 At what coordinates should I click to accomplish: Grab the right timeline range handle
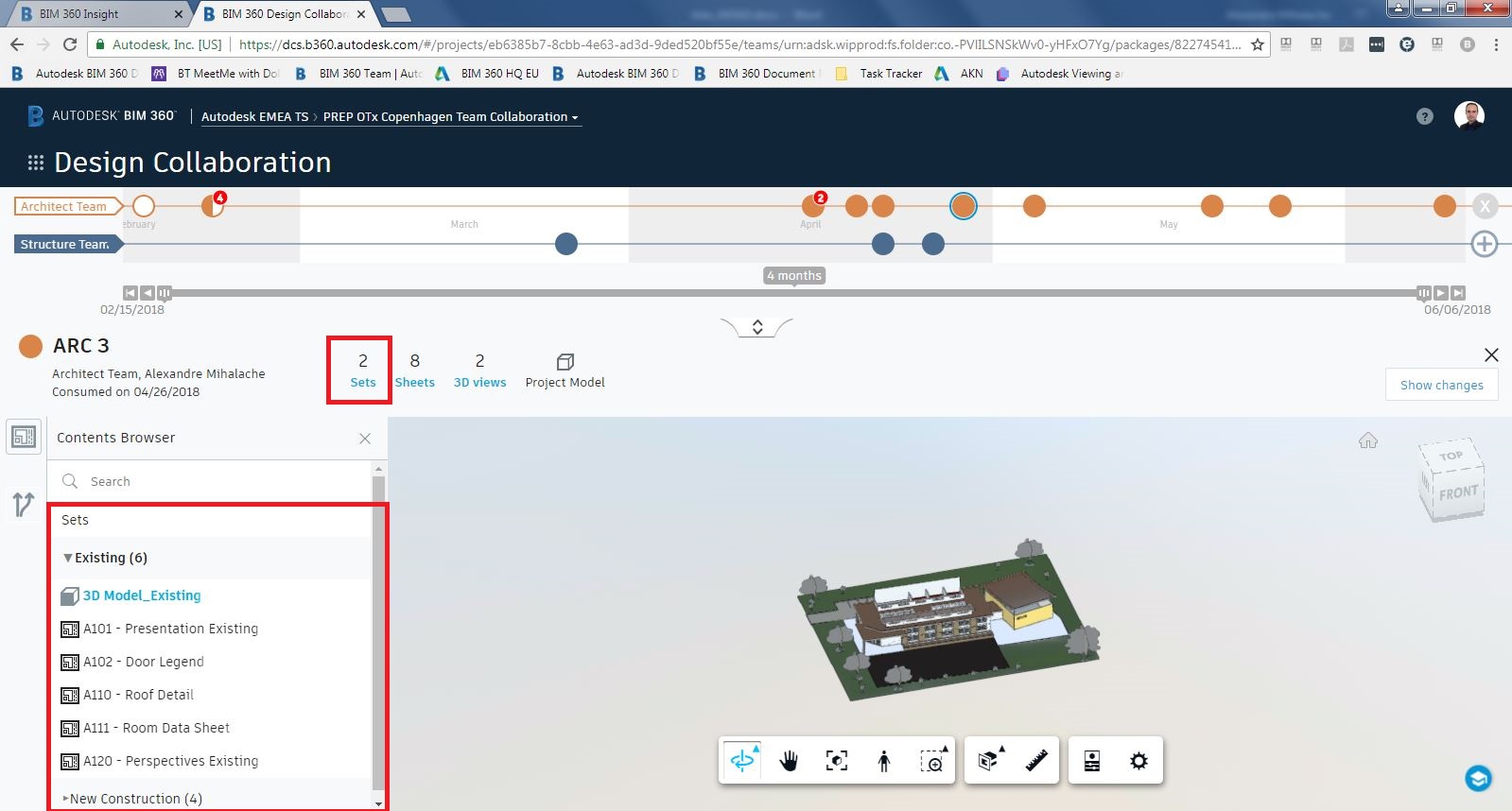pyautogui.click(x=1424, y=293)
